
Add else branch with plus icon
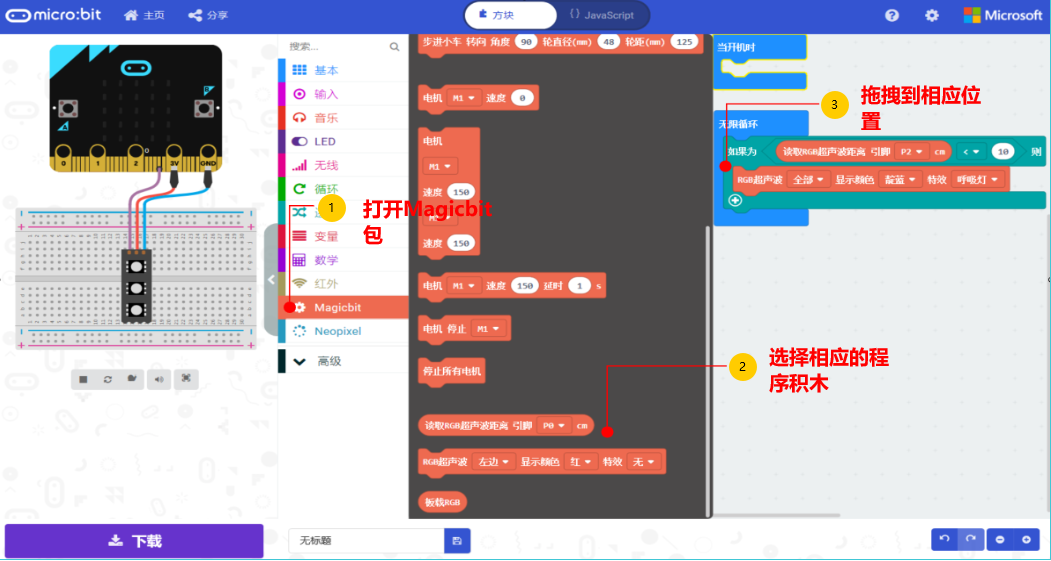pyautogui.click(x=735, y=200)
